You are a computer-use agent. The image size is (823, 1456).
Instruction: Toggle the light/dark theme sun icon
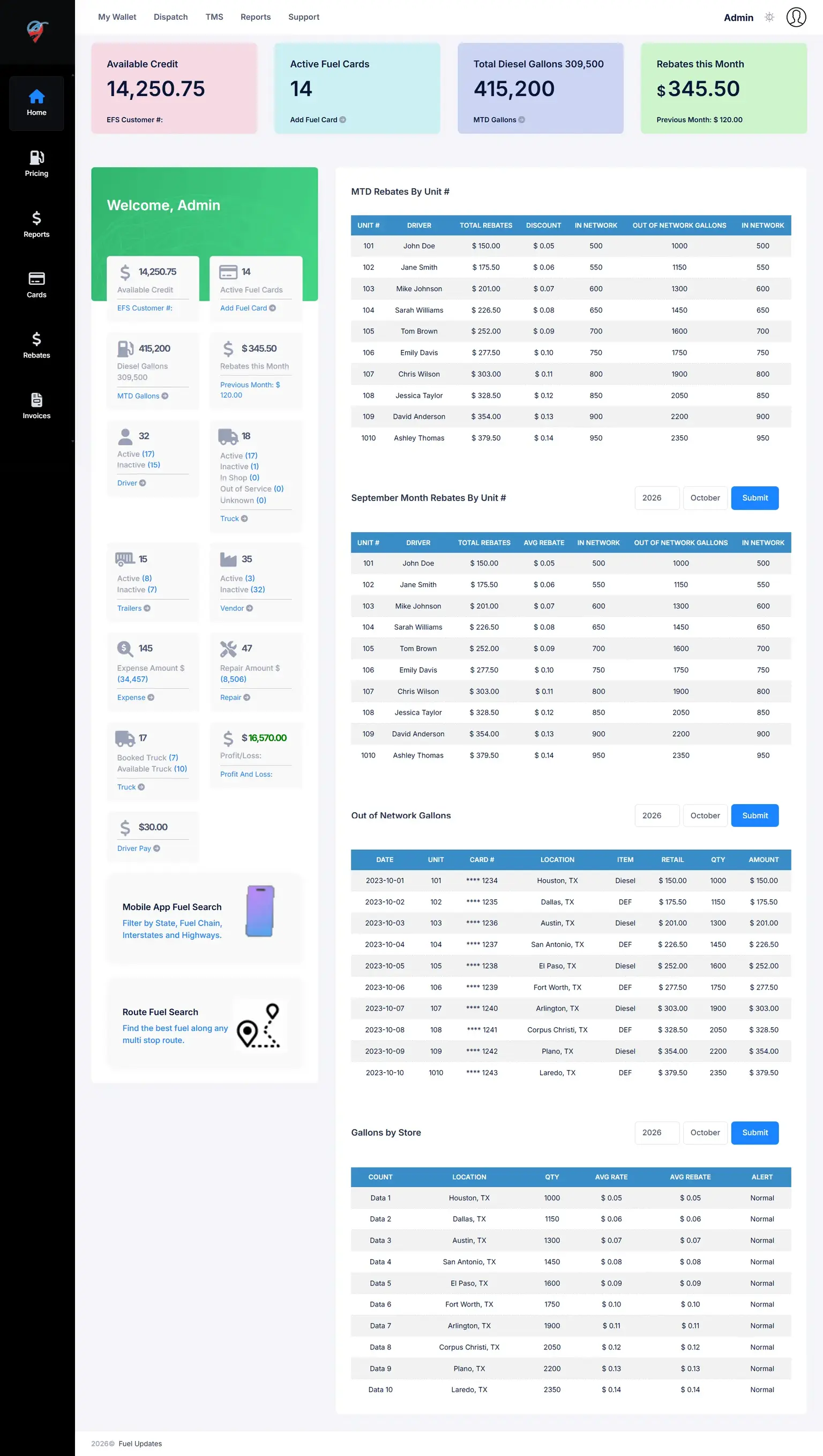pyautogui.click(x=769, y=17)
